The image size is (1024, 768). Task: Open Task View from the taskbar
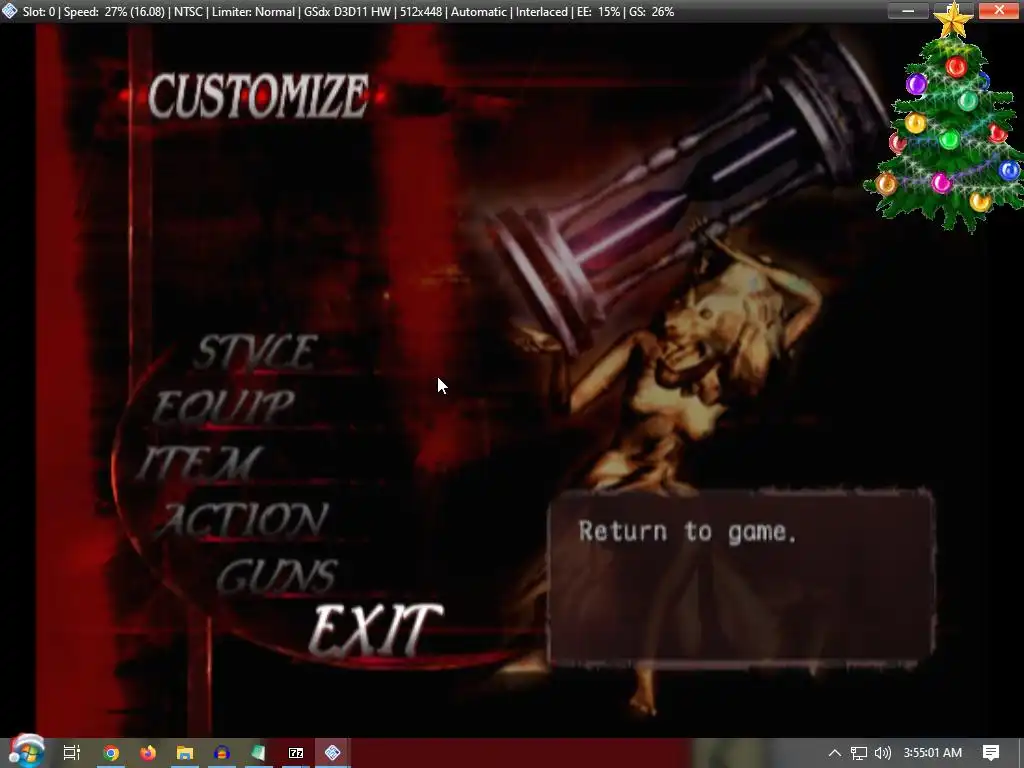pos(72,753)
